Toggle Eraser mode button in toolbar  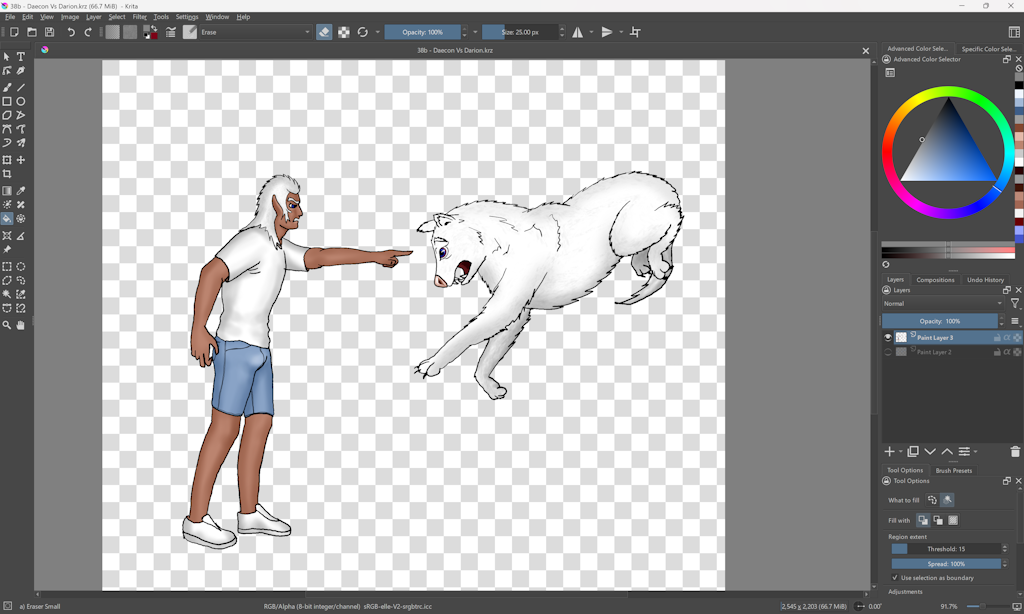click(x=324, y=32)
